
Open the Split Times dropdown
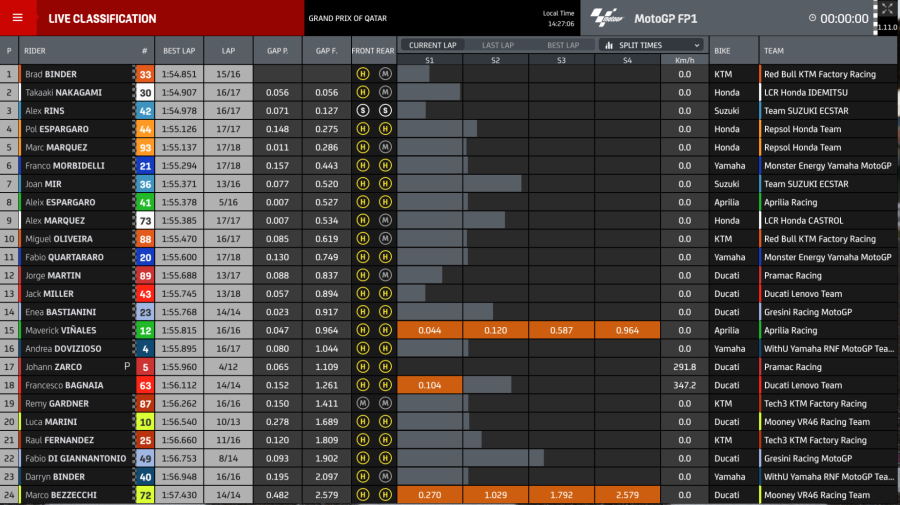point(651,45)
